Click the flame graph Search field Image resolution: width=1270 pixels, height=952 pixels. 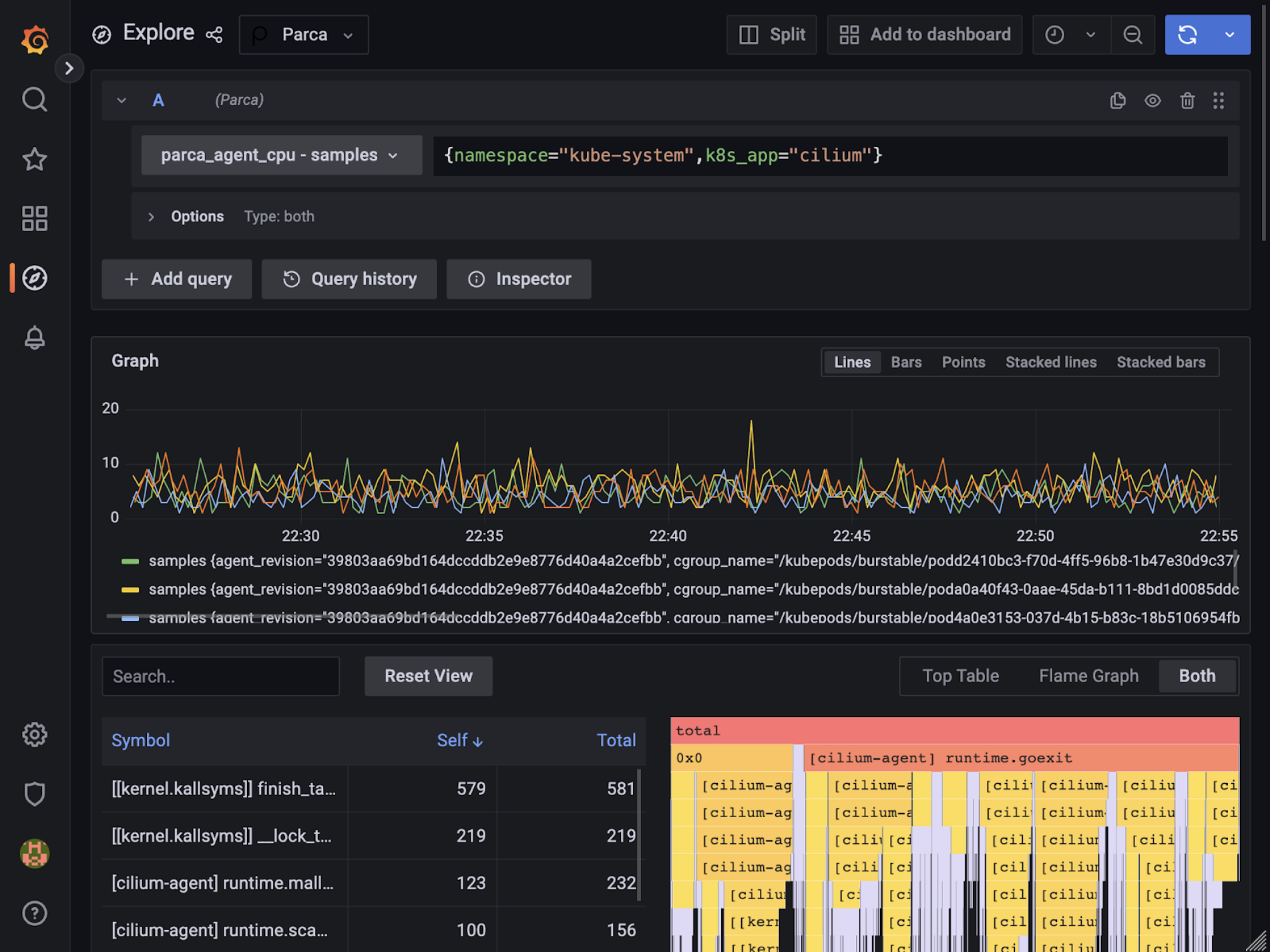[x=221, y=676]
